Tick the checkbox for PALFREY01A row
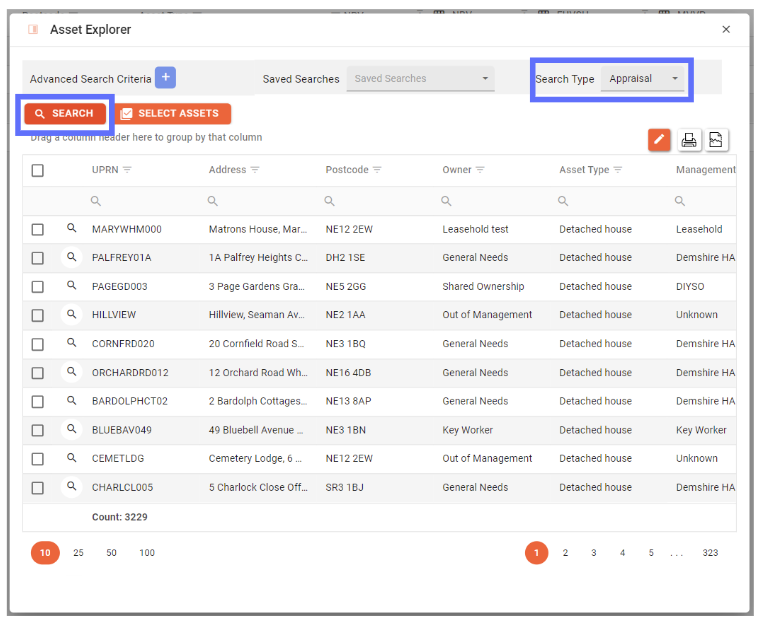This screenshot has height=624, width=762. (38, 258)
